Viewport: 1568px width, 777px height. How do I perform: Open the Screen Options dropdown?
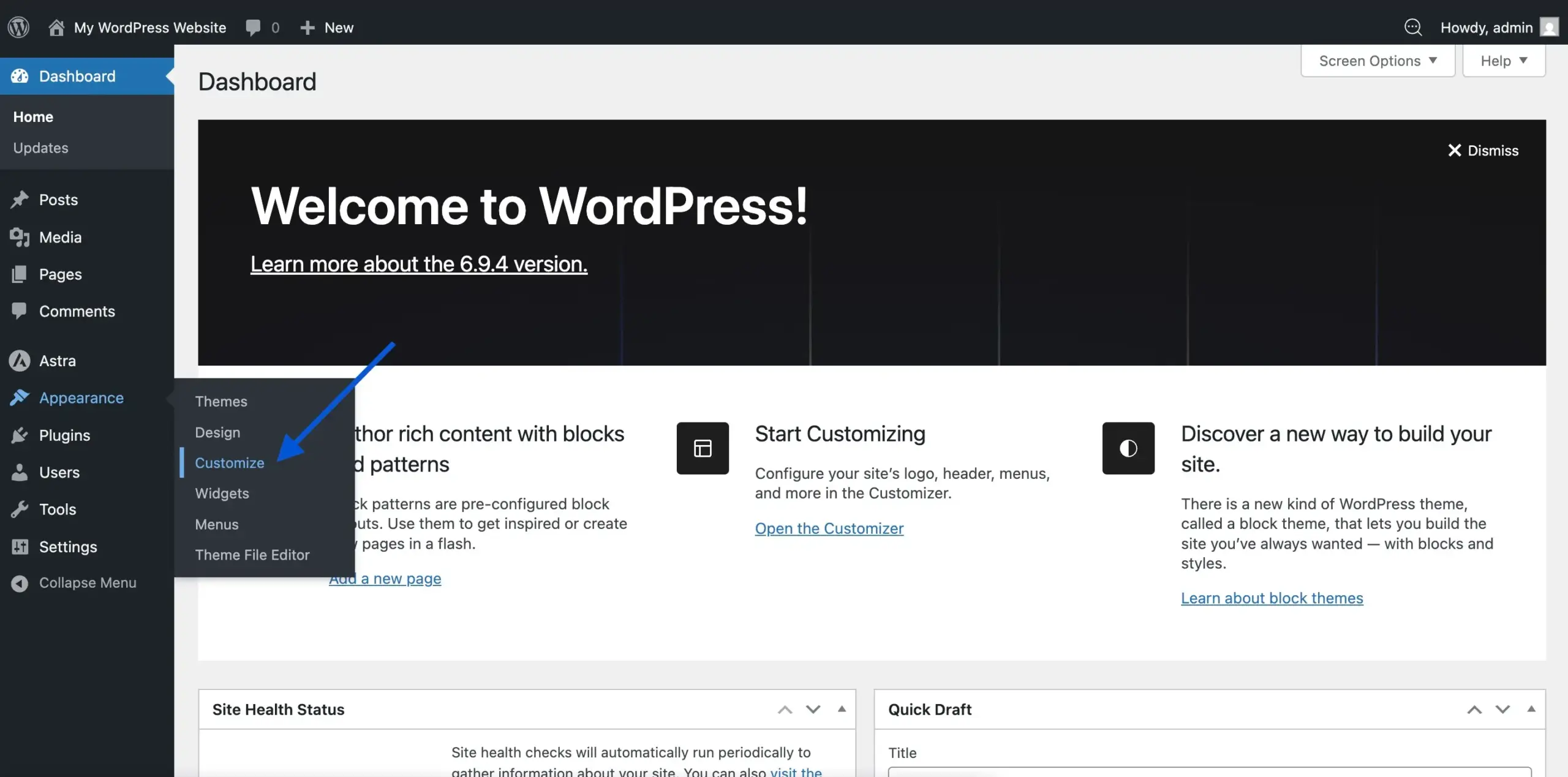click(1378, 61)
